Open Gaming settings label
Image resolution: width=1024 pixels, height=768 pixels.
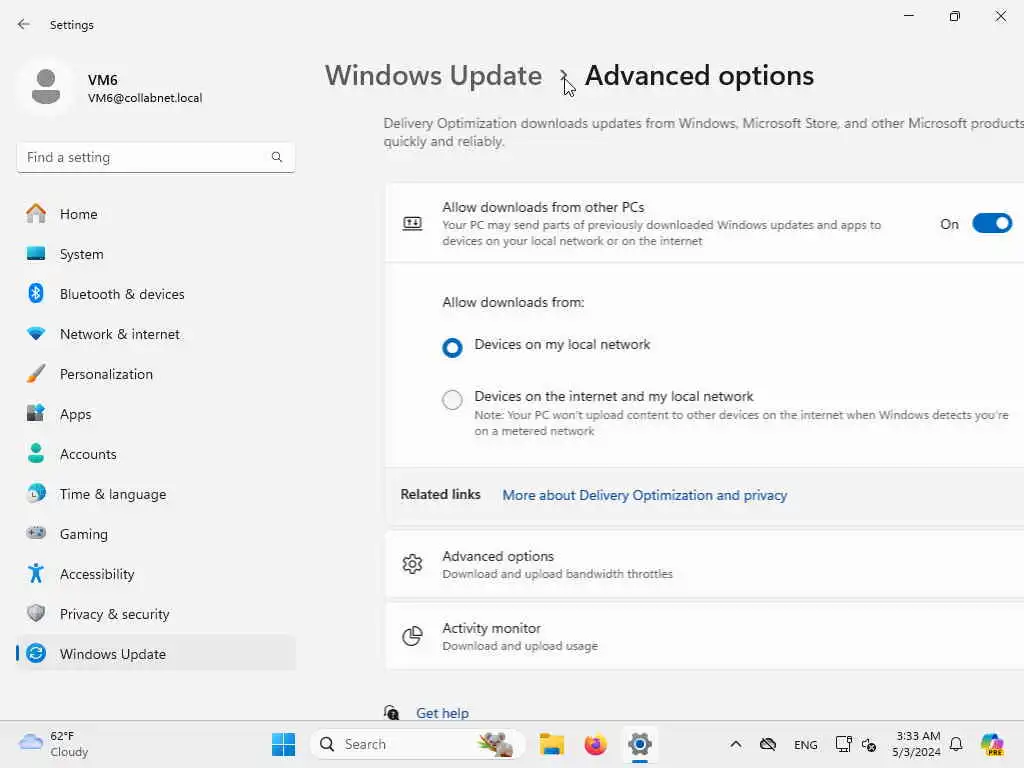click(x=84, y=534)
